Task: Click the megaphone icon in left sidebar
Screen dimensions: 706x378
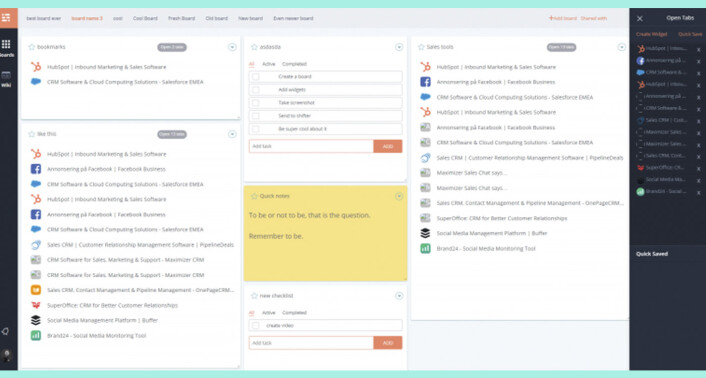Action: 5,331
